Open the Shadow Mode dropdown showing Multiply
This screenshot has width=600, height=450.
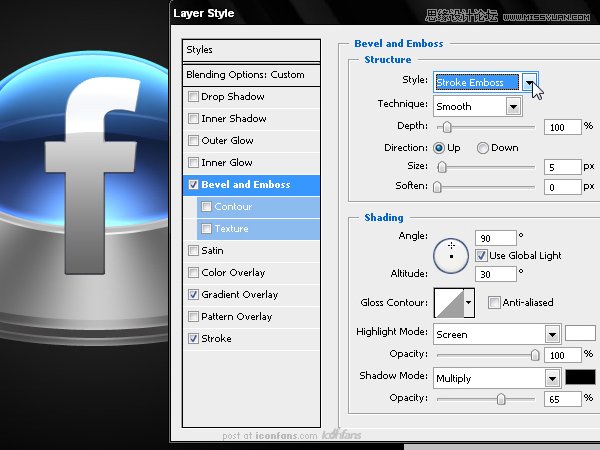click(497, 378)
